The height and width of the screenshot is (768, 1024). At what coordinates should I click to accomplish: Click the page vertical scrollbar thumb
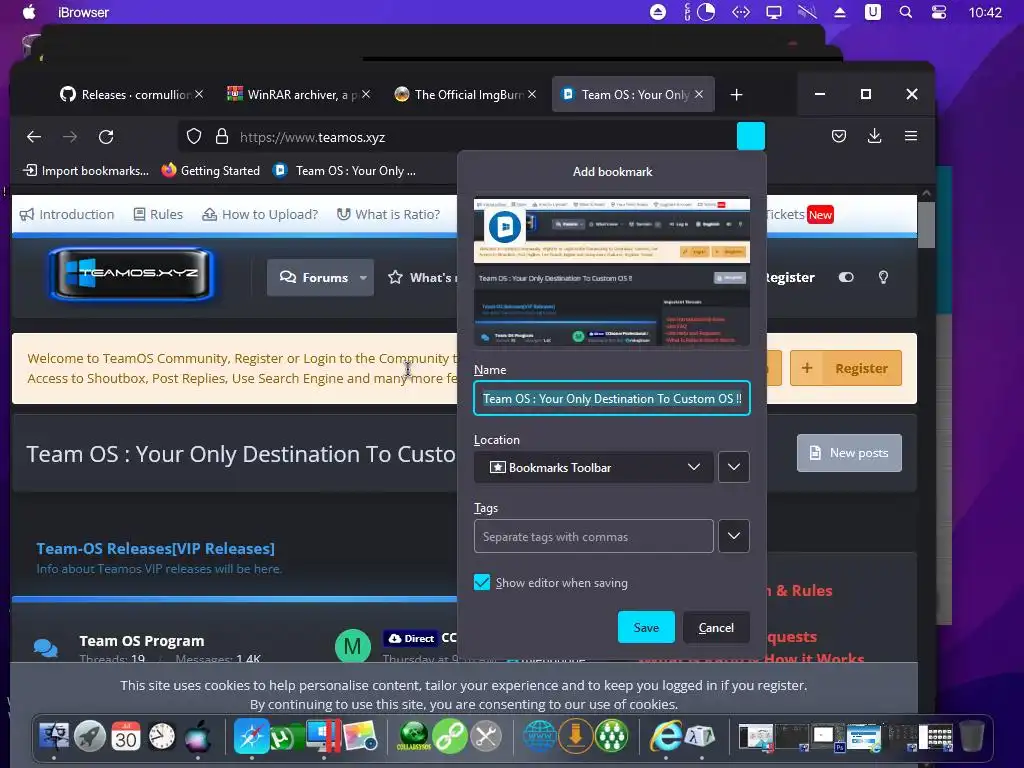click(925, 224)
